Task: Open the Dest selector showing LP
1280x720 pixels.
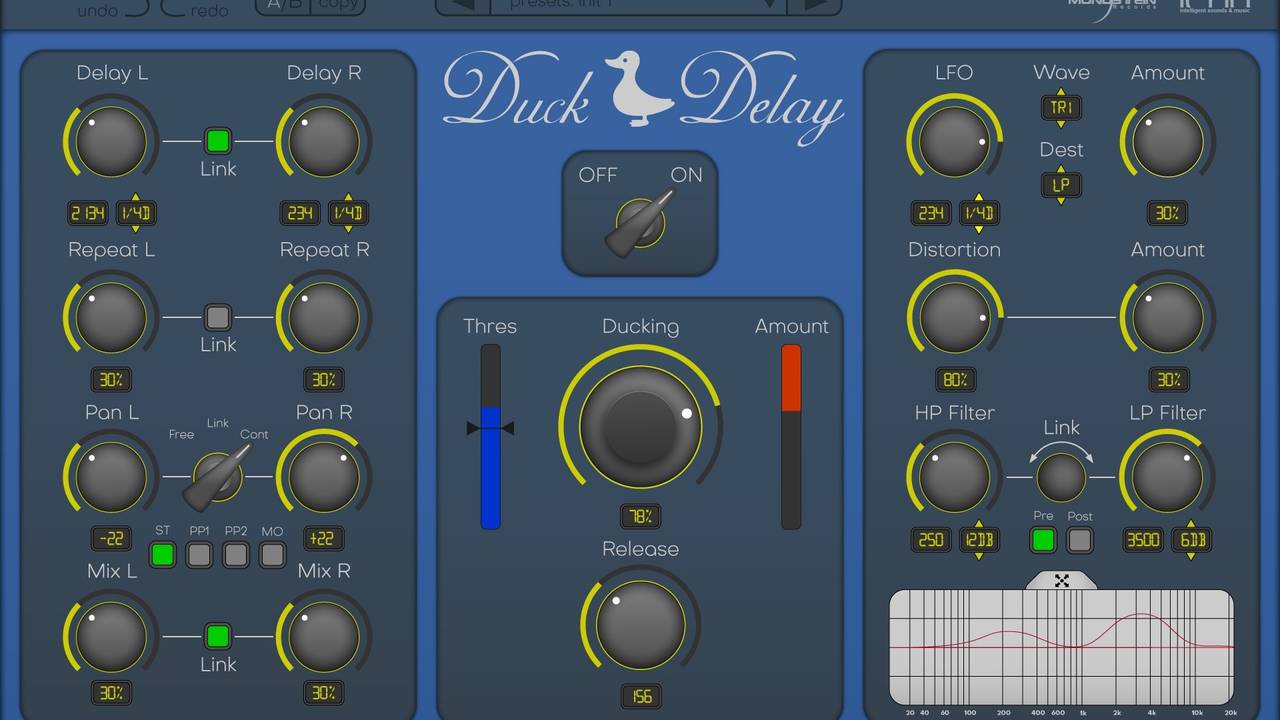Action: [x=1061, y=185]
